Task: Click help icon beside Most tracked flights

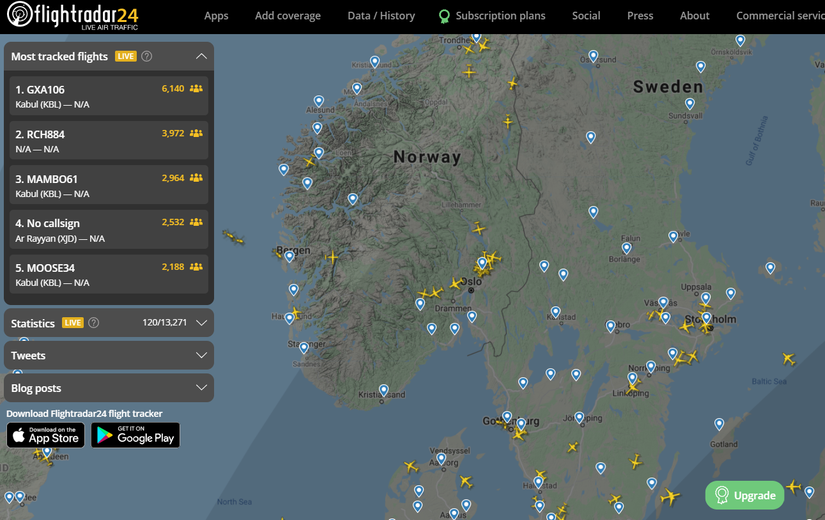Action: point(147,57)
